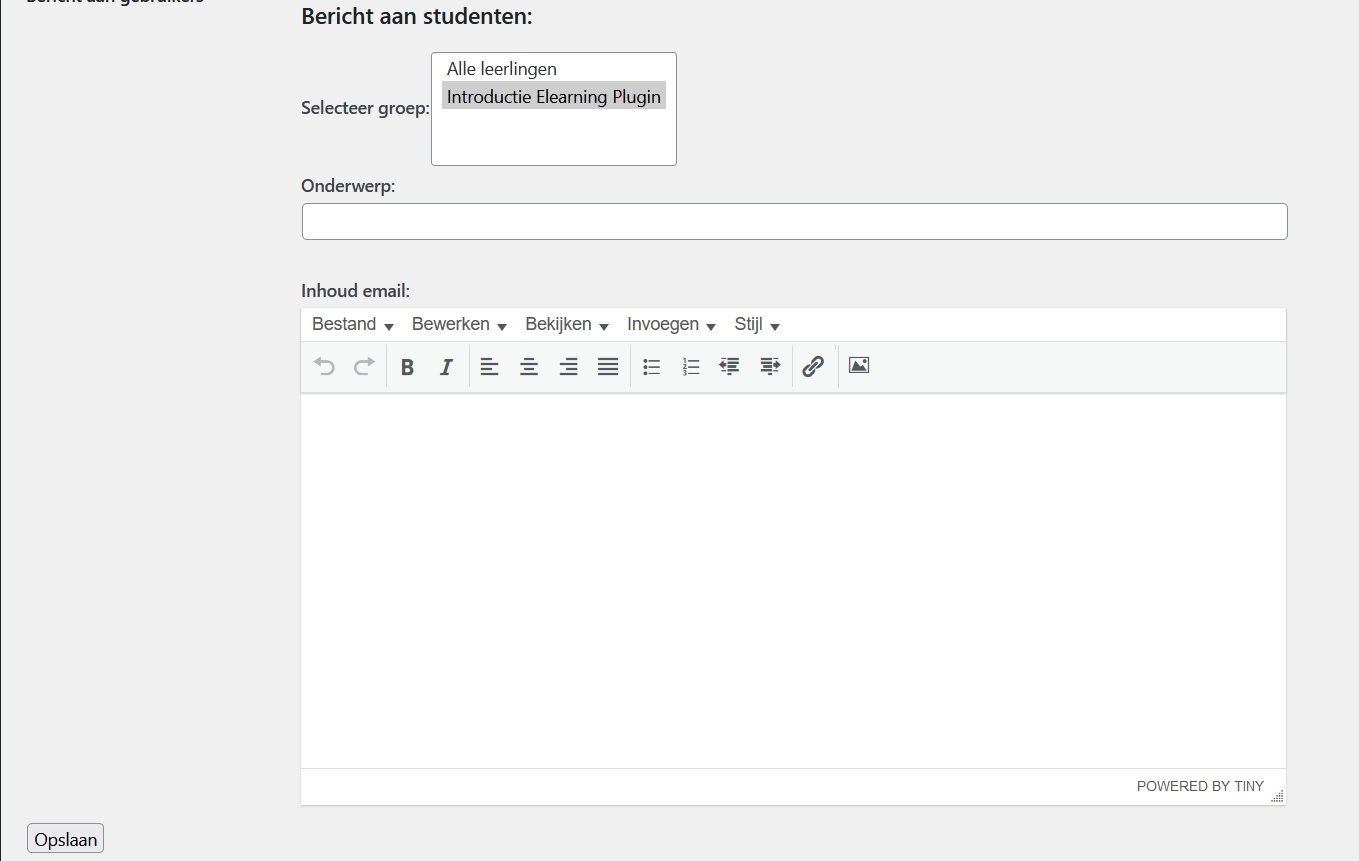Insert a bulleted list

(x=652, y=367)
